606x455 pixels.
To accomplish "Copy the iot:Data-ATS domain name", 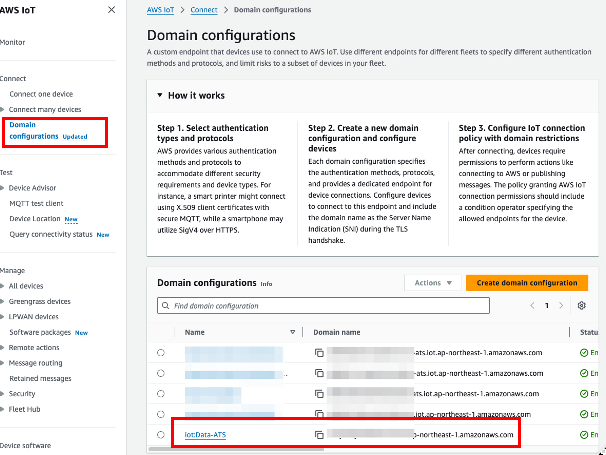I will 319,435.
